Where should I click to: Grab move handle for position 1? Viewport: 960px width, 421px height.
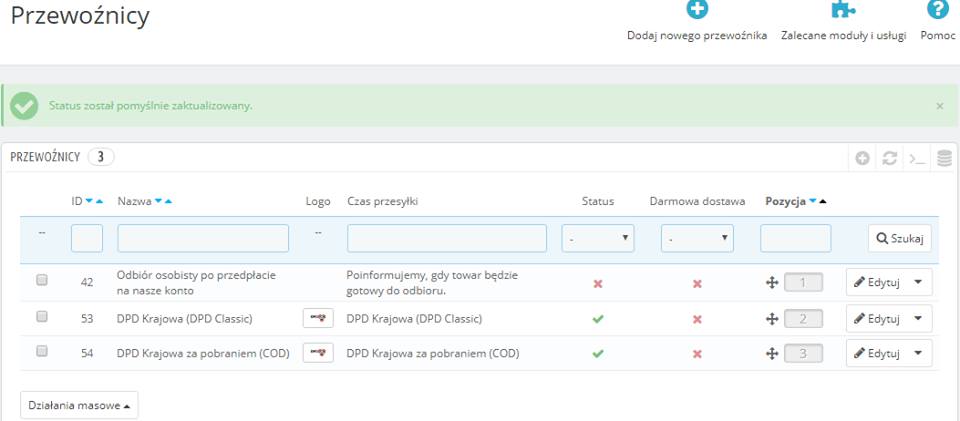click(x=772, y=283)
